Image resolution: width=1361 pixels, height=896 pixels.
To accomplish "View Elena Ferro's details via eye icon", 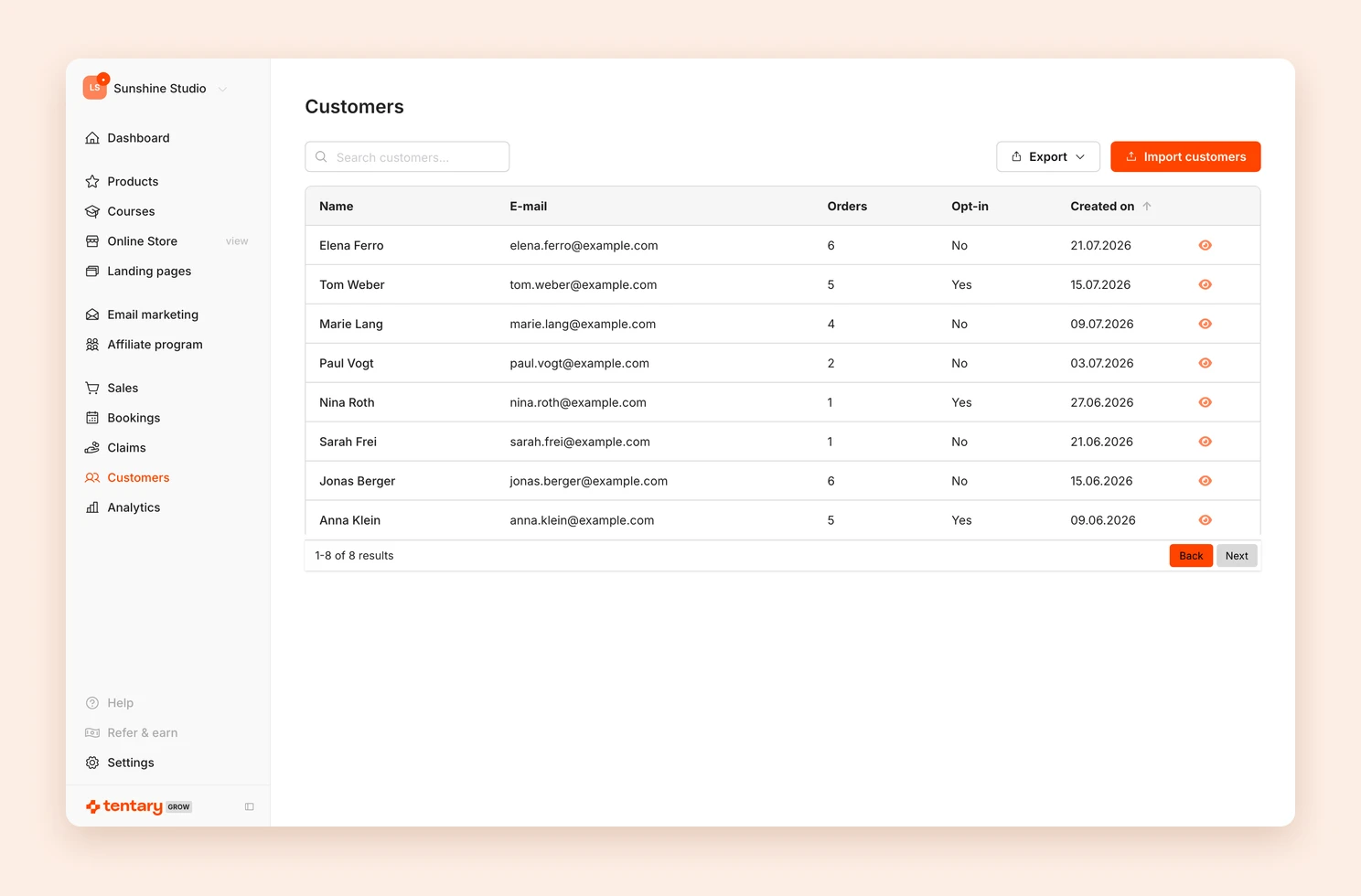I will (1206, 245).
